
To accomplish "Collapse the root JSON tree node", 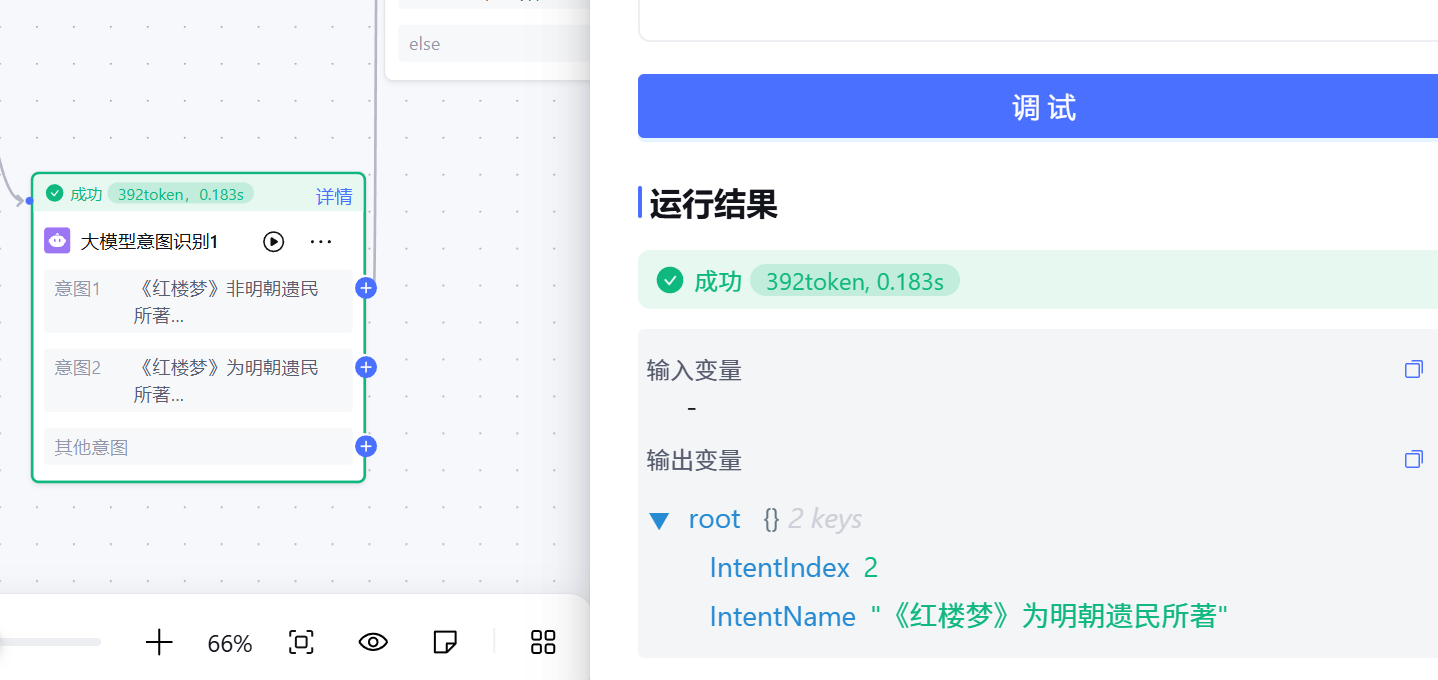I will (658, 520).
